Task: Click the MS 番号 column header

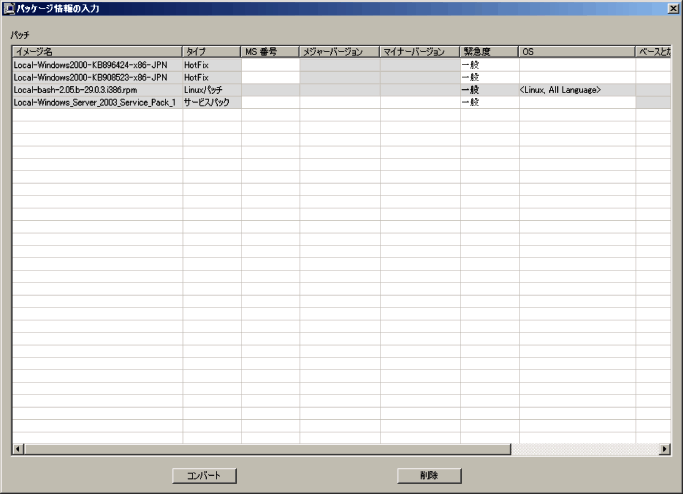Action: (270, 52)
